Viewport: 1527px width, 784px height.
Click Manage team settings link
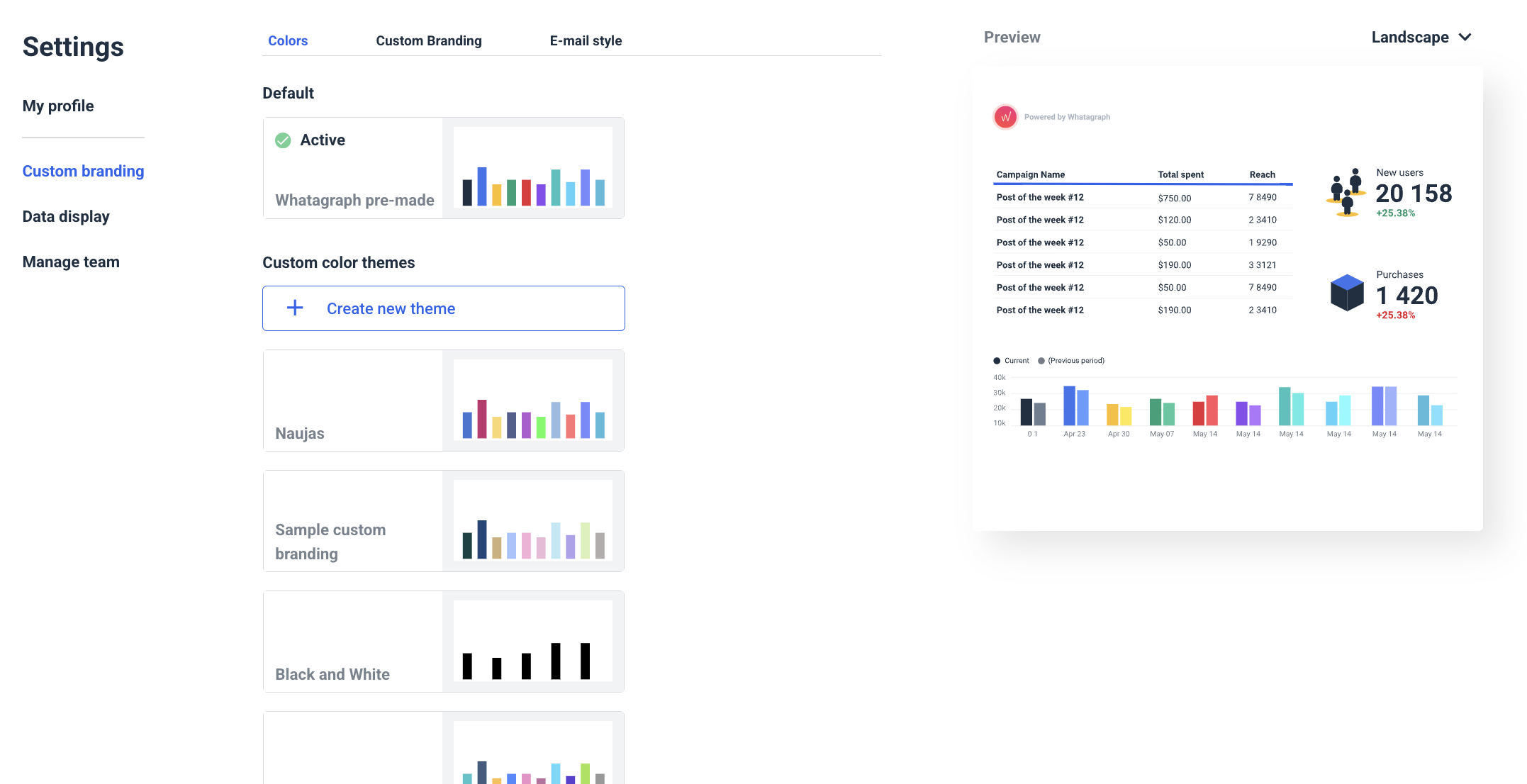[71, 261]
